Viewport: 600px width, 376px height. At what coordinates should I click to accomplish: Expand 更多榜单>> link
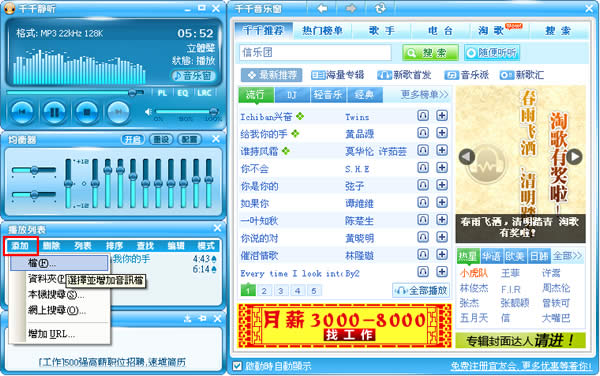pos(424,94)
